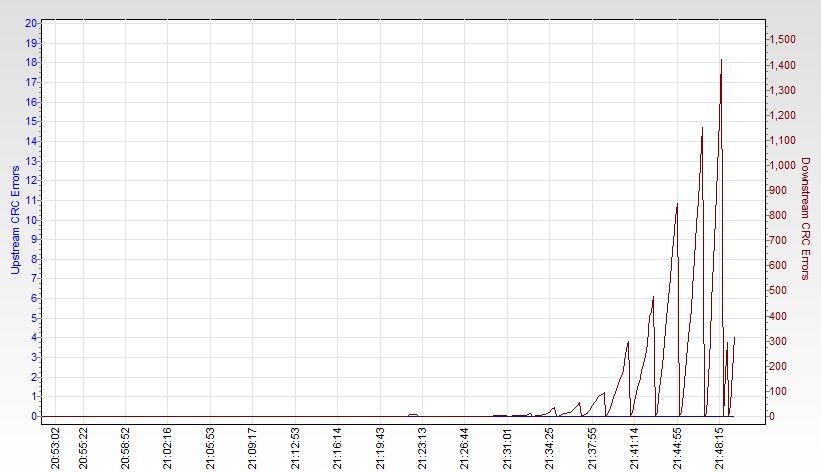Click the 21:02:16 time label
The image size is (821, 472).
tap(168, 448)
